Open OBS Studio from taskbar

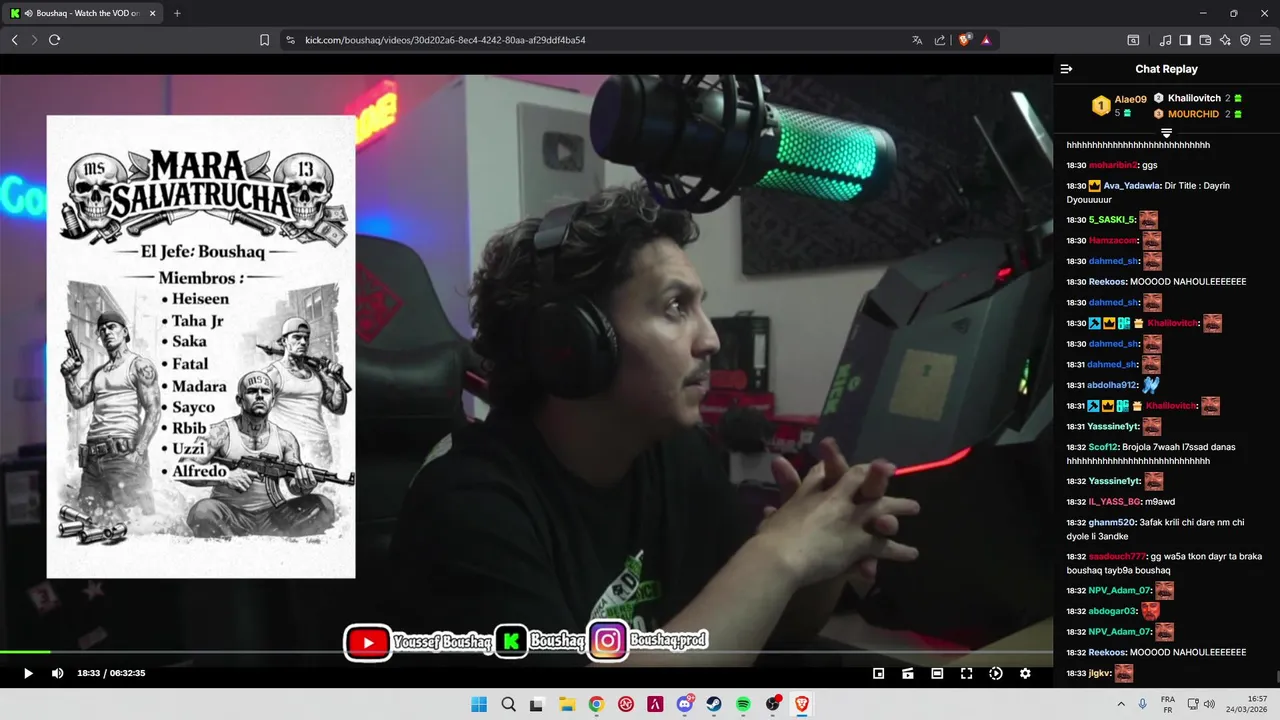point(773,704)
